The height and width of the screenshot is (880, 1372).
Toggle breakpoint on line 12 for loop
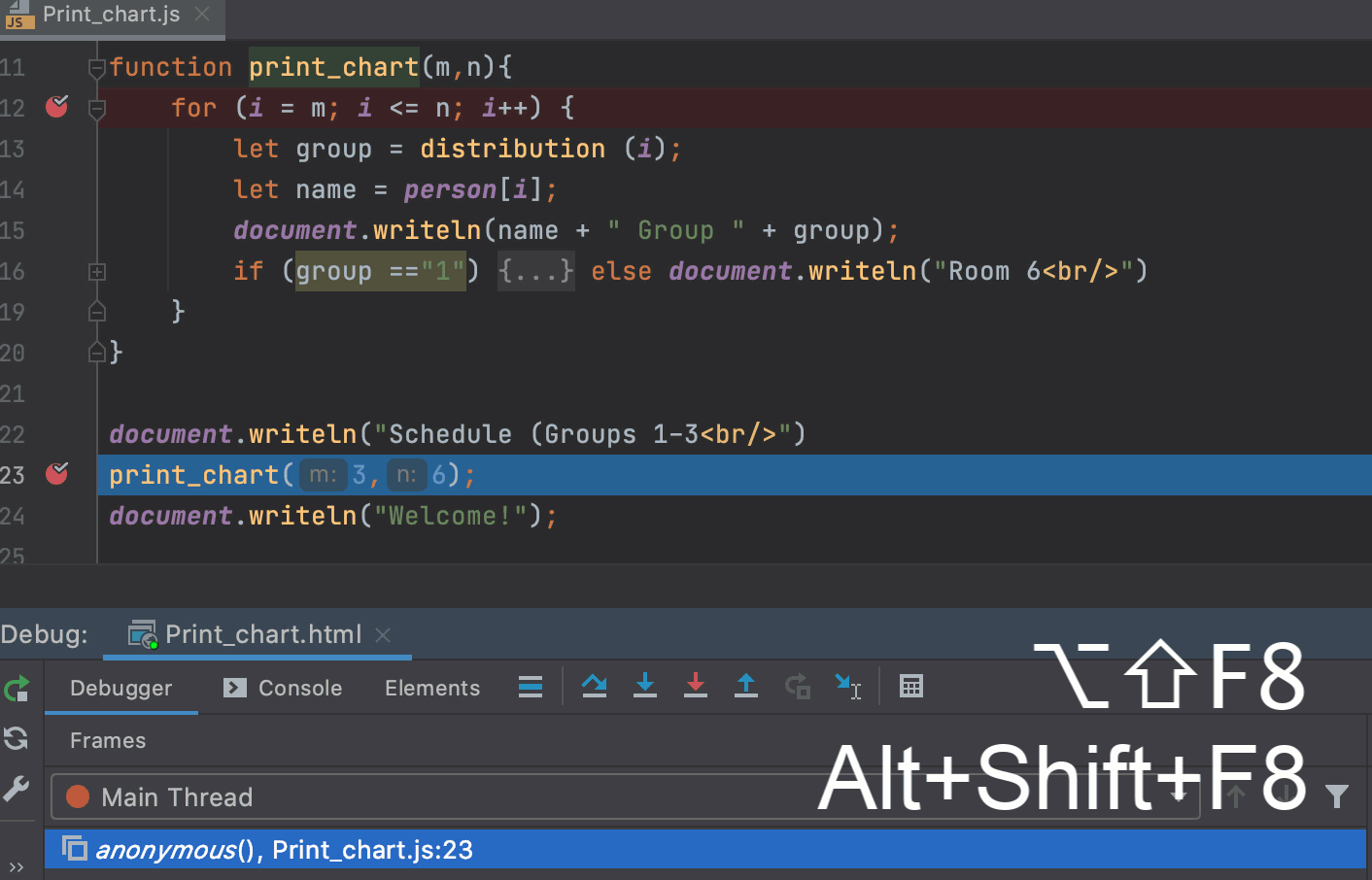(x=57, y=107)
